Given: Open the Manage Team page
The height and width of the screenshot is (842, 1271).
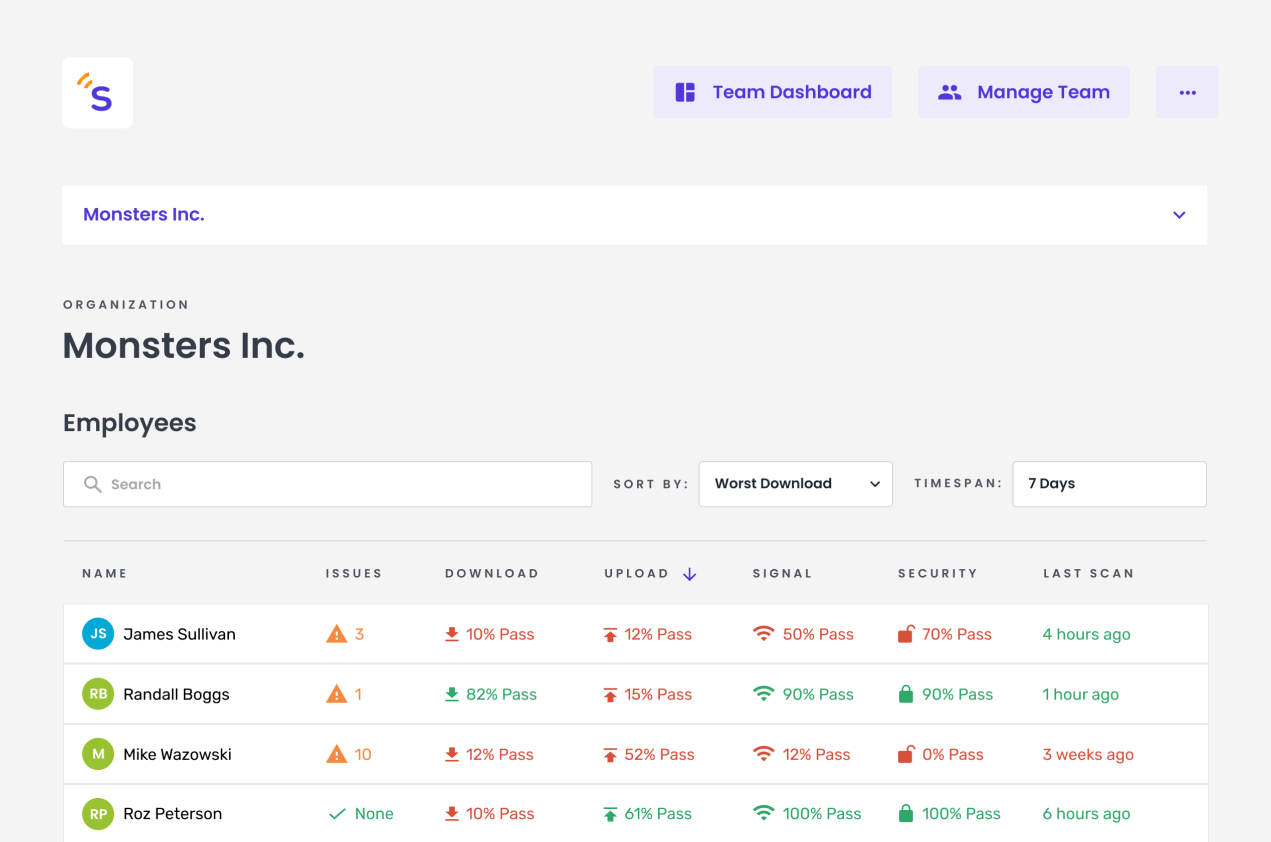Looking at the screenshot, I should (x=1024, y=92).
